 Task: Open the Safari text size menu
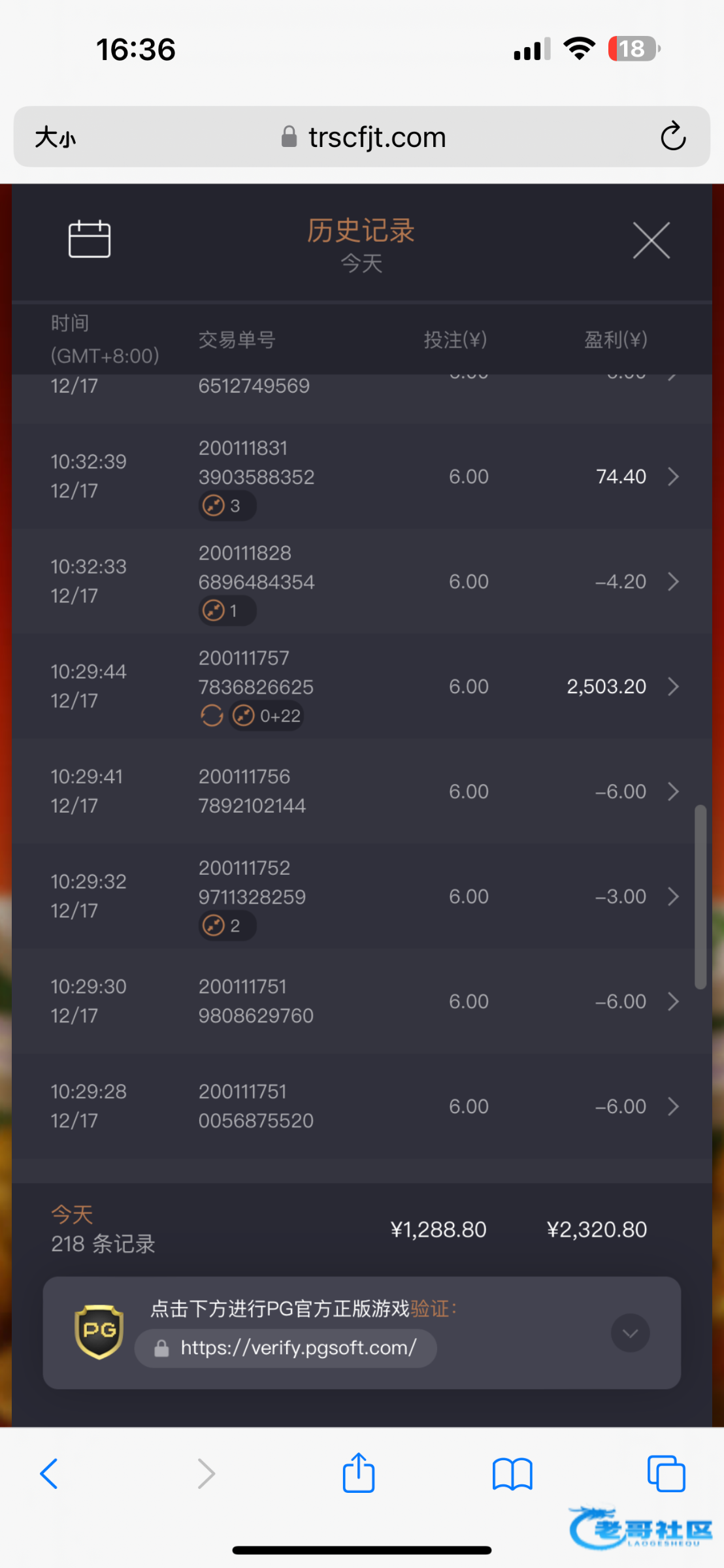tap(56, 138)
